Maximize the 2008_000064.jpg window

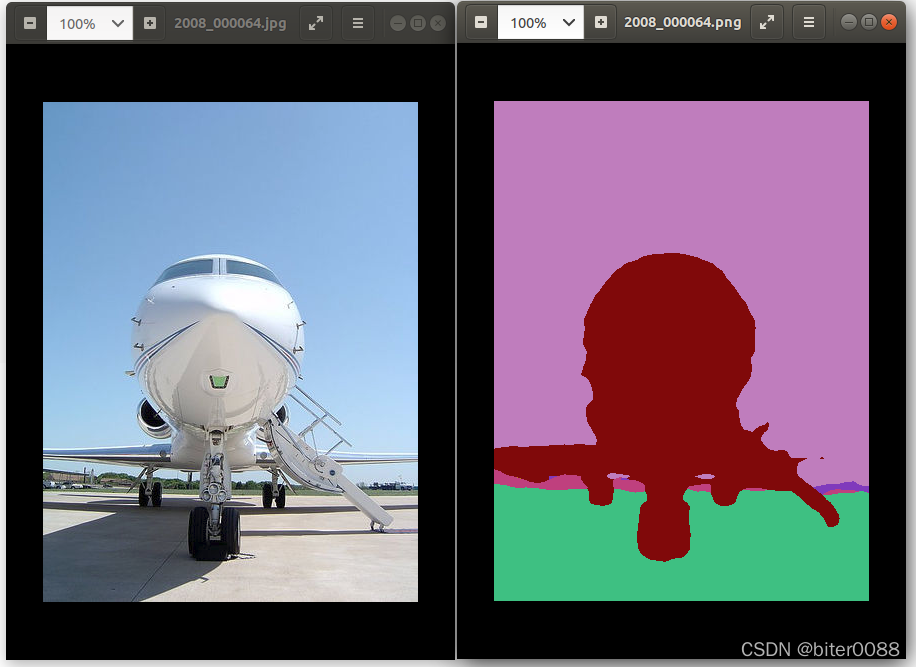pyautogui.click(x=418, y=23)
